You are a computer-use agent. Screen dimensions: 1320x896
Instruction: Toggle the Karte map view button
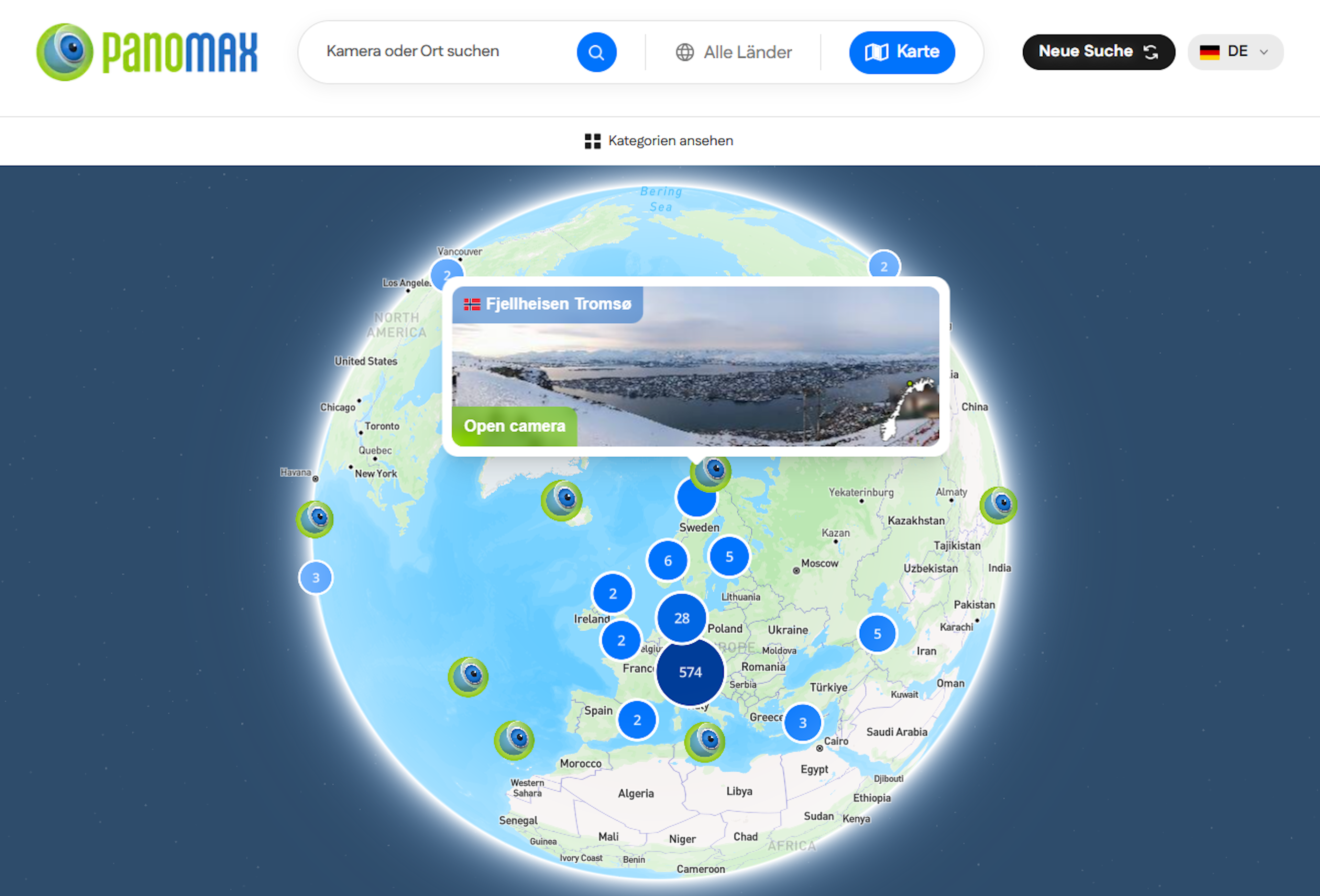coord(901,52)
